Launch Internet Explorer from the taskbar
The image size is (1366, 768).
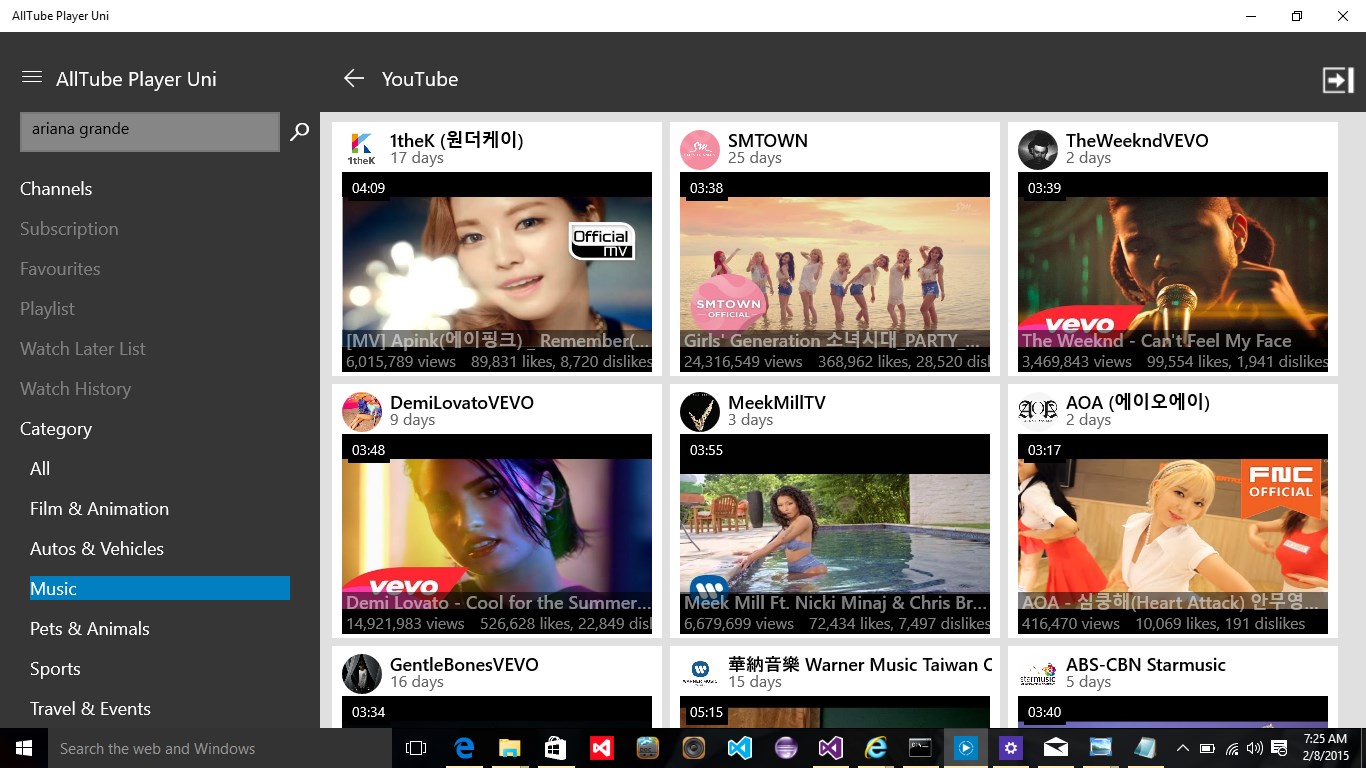click(x=876, y=748)
